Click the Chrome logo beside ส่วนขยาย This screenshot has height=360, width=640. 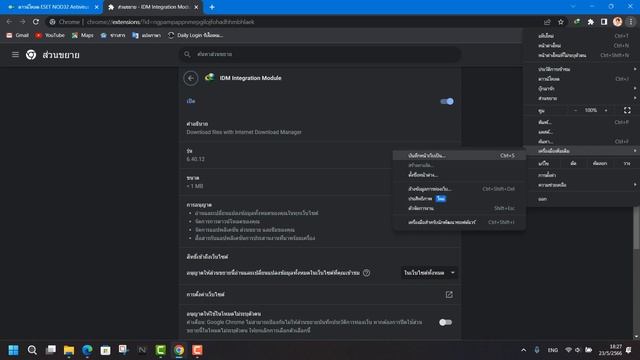click(x=31, y=55)
